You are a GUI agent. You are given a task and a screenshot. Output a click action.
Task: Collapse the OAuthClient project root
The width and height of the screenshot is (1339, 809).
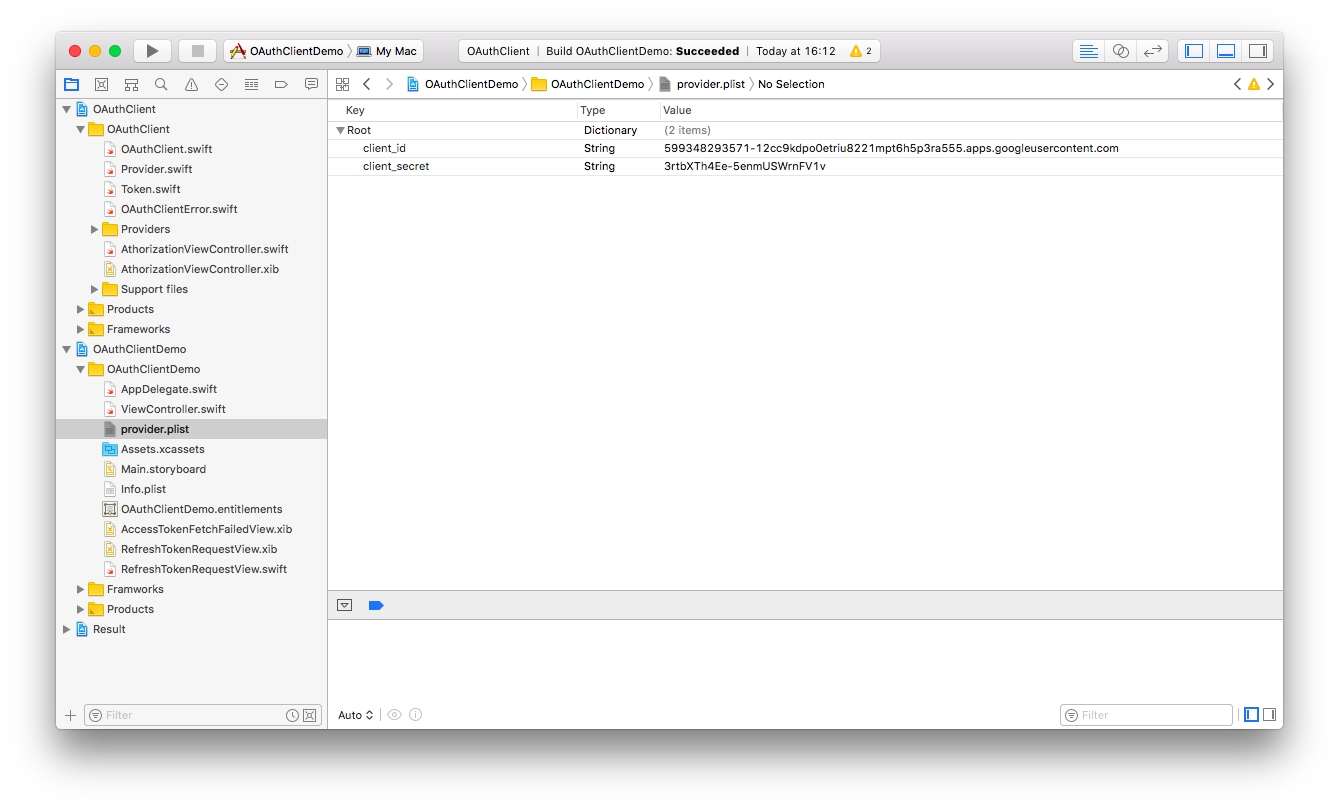(67, 109)
